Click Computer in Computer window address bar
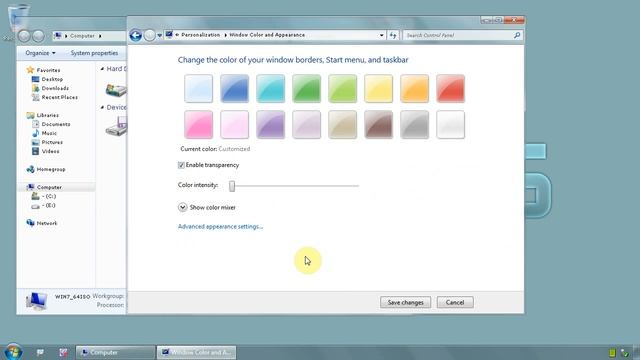This screenshot has height=360, width=640. pos(82,36)
